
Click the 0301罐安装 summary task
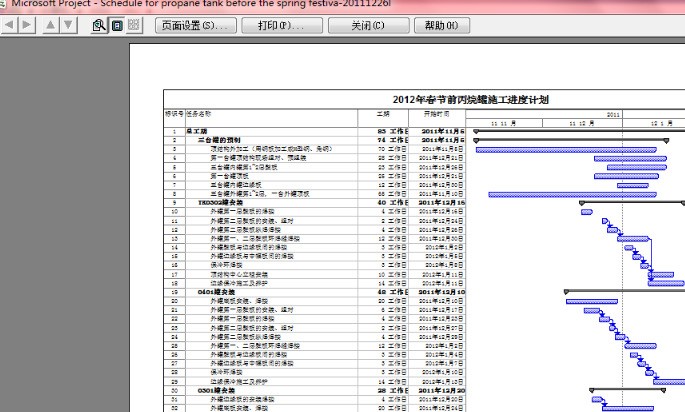click(216, 390)
